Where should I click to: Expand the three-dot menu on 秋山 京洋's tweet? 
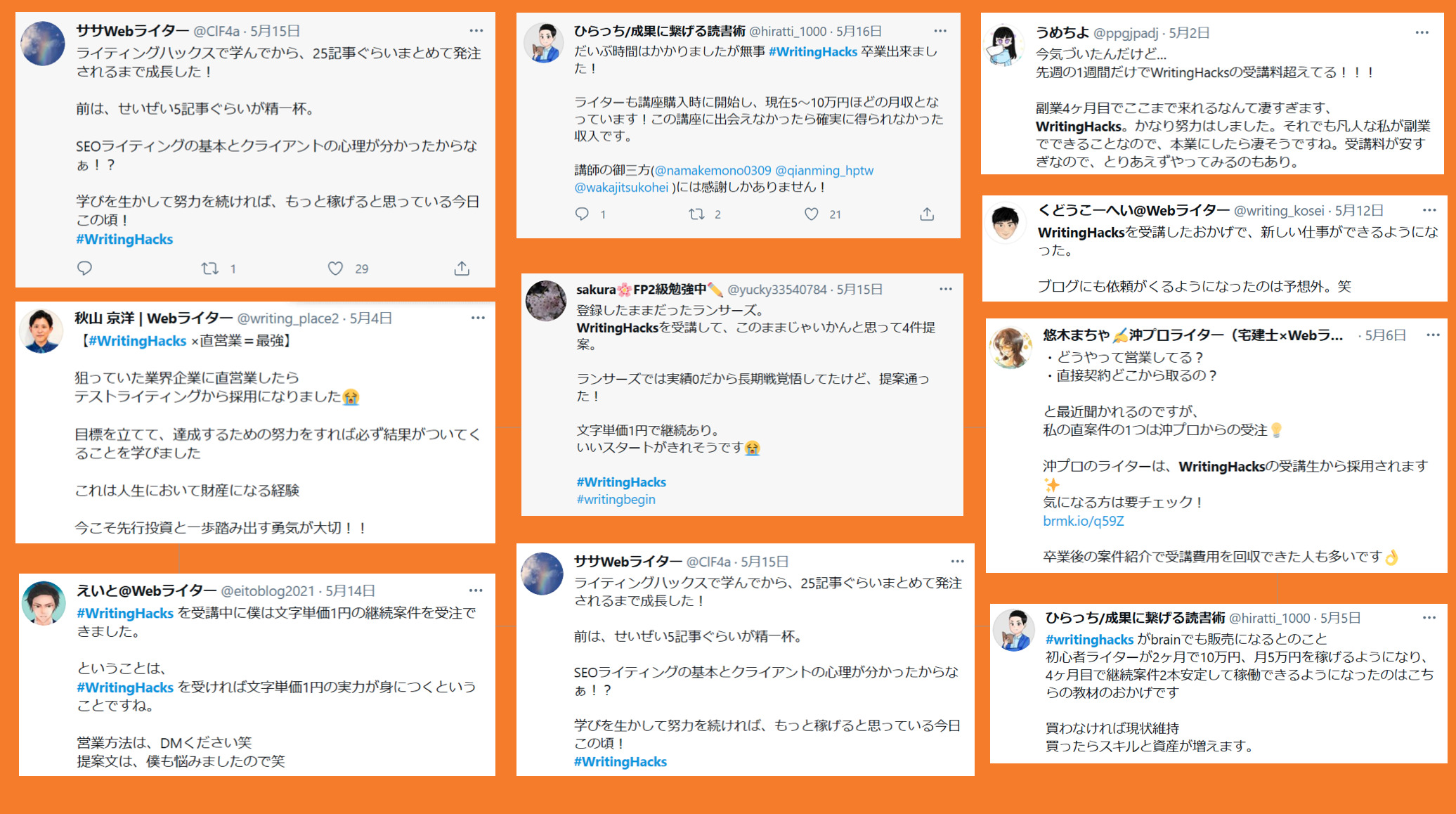tap(478, 318)
